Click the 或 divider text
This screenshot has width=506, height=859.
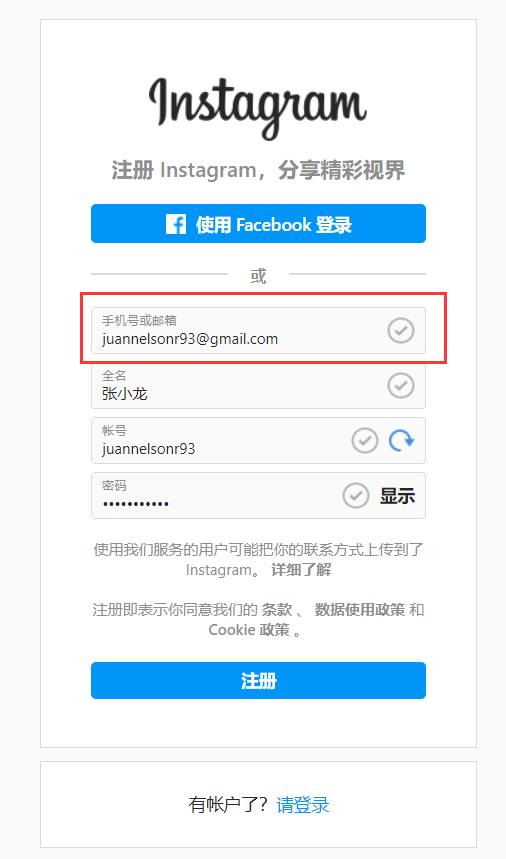[x=258, y=276]
